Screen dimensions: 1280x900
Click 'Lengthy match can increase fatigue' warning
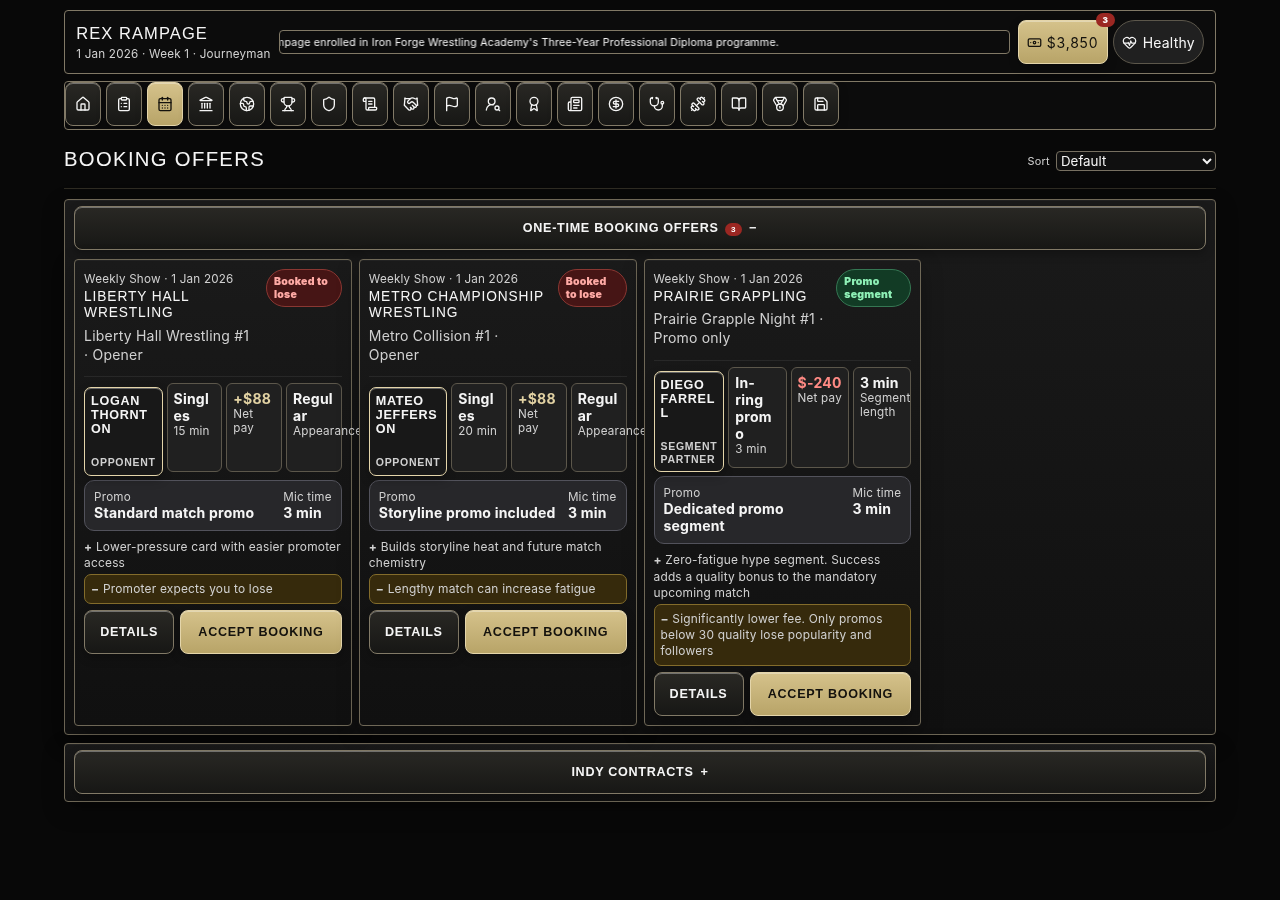click(x=498, y=589)
